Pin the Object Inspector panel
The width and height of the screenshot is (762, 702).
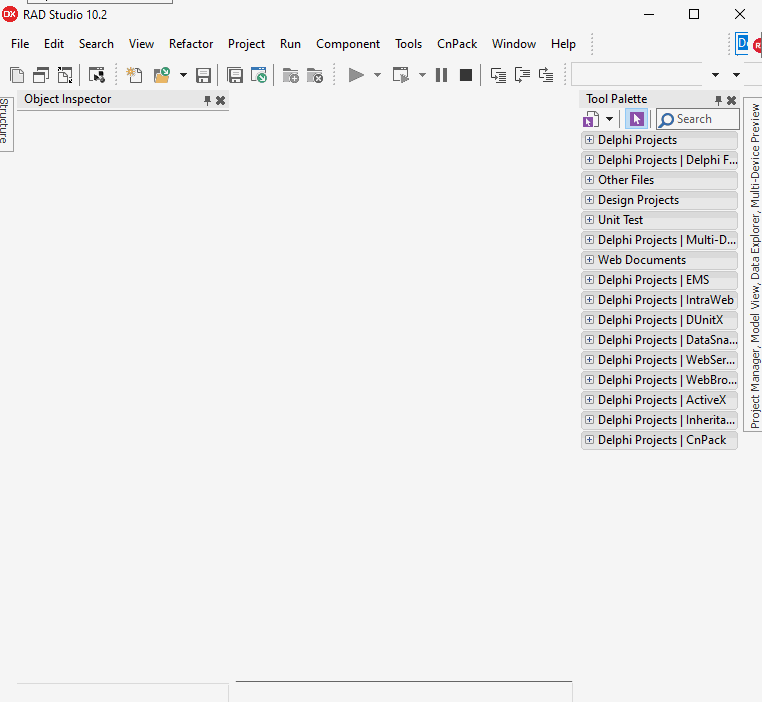point(208,100)
